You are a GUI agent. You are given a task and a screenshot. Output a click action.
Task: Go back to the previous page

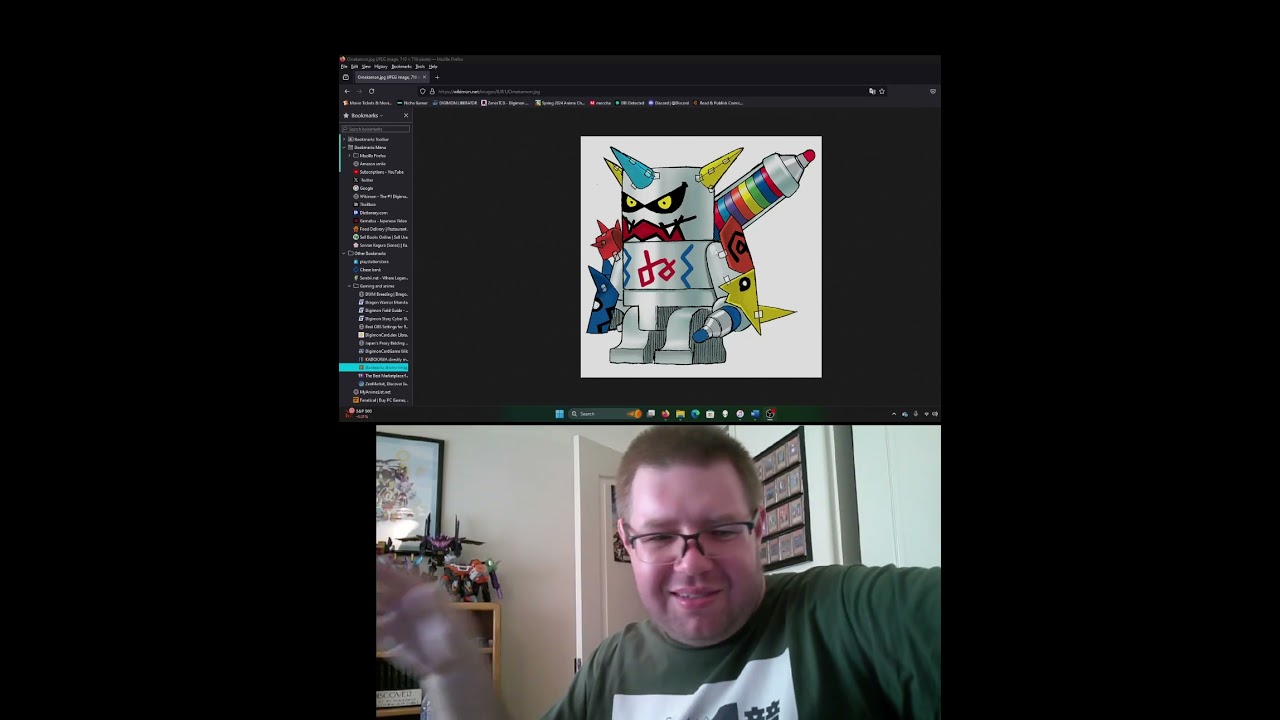click(347, 91)
